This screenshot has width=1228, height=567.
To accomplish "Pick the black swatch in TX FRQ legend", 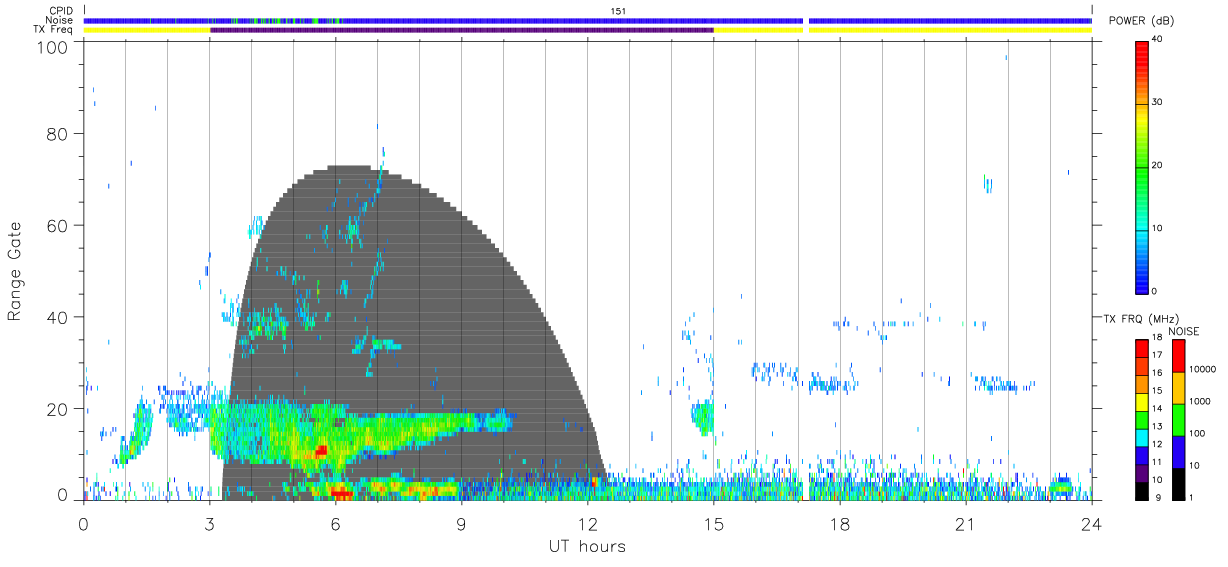I will tap(1142, 489).
